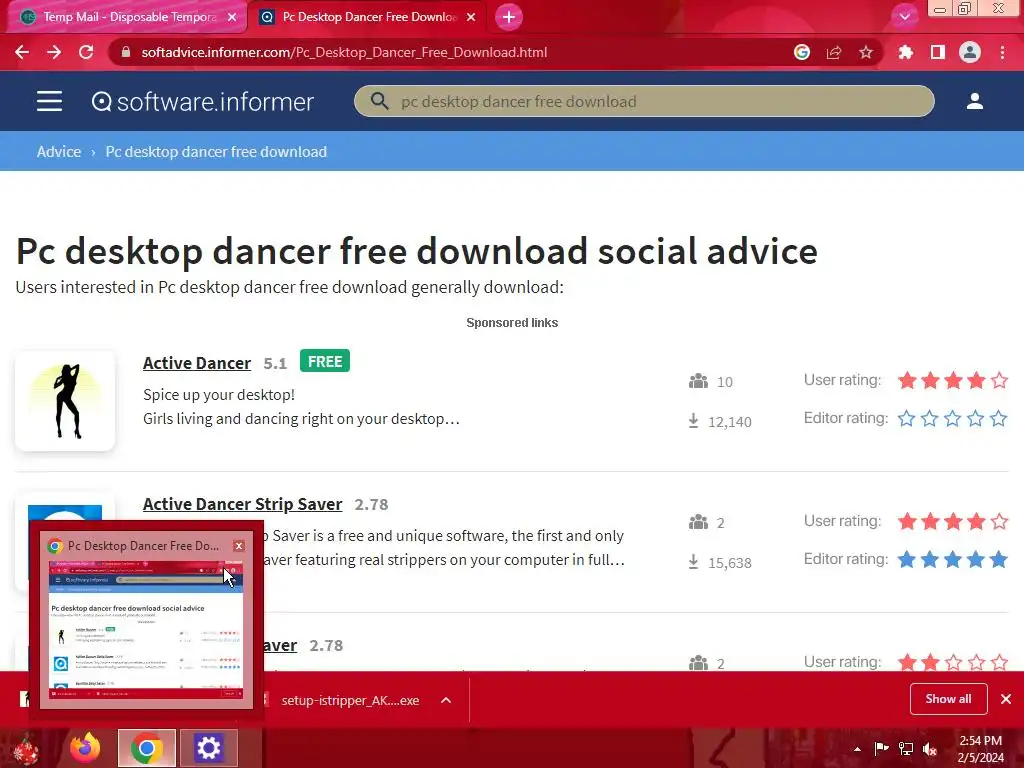Image resolution: width=1024 pixels, height=768 pixels.
Task: Open clock showing 2:54 PM
Action: tap(980, 749)
